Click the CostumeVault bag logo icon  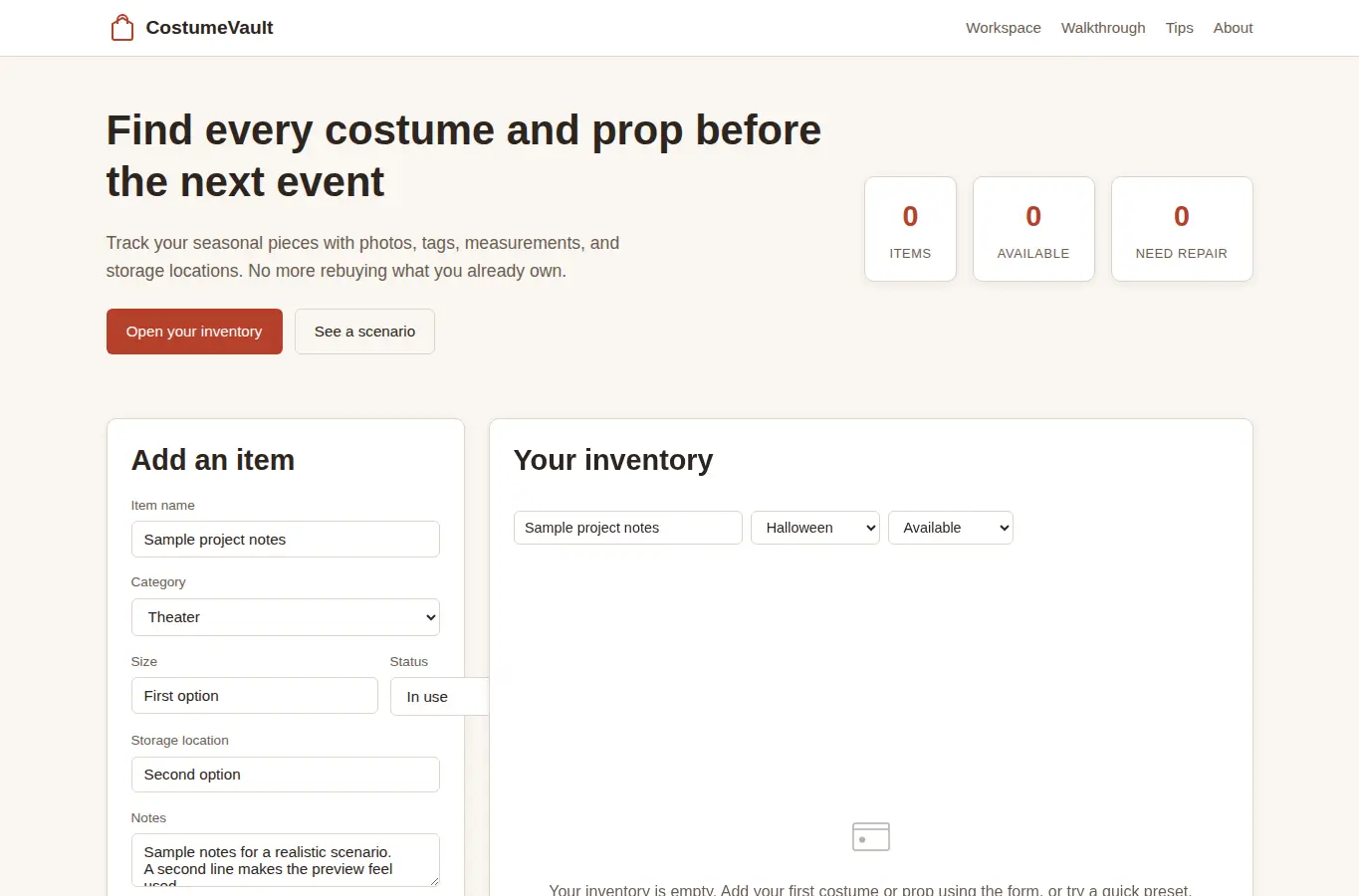coord(122,28)
